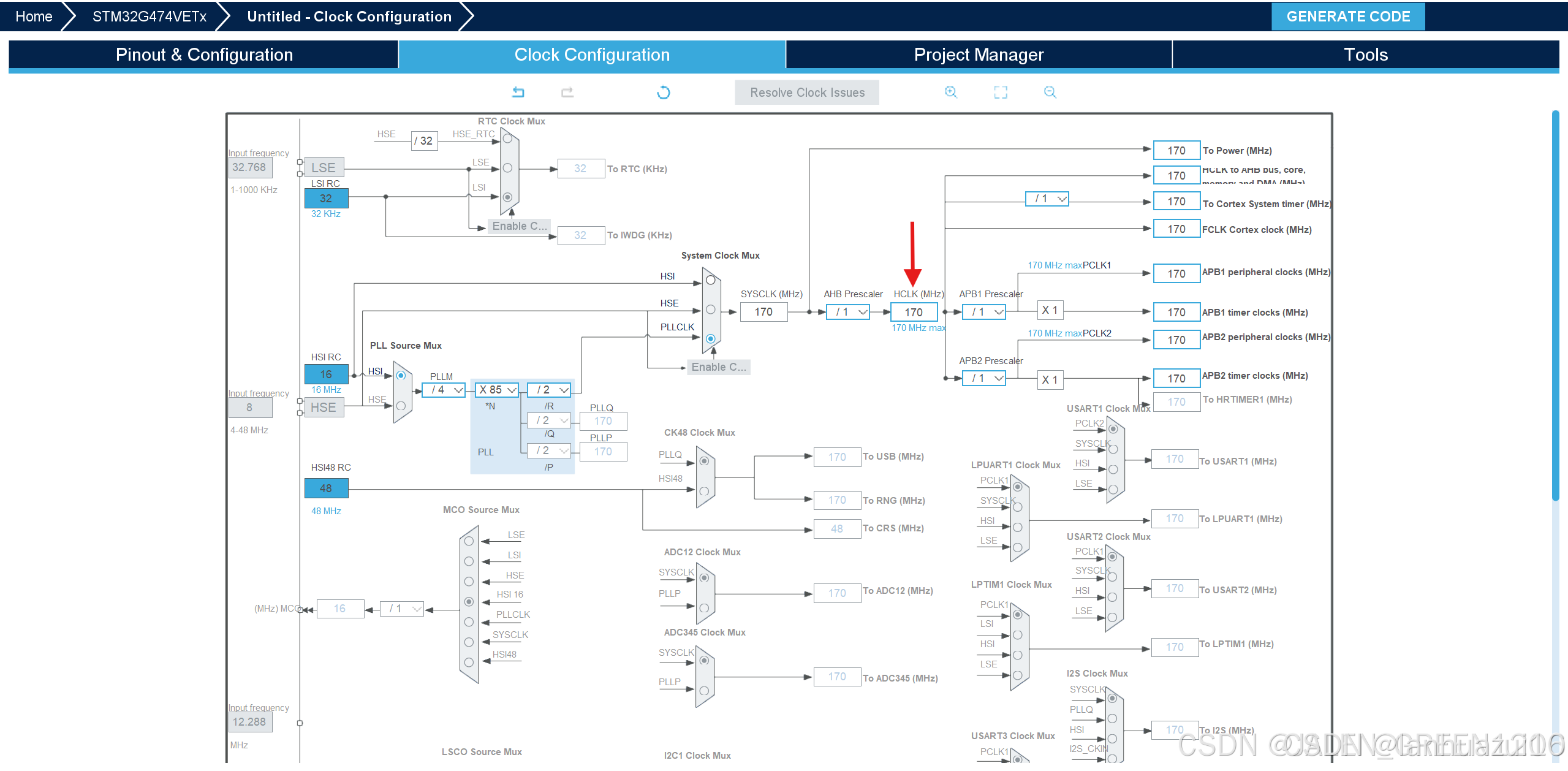Image resolution: width=1568 pixels, height=771 pixels.
Task: Select HSI in System Clock Mux
Action: [710, 280]
